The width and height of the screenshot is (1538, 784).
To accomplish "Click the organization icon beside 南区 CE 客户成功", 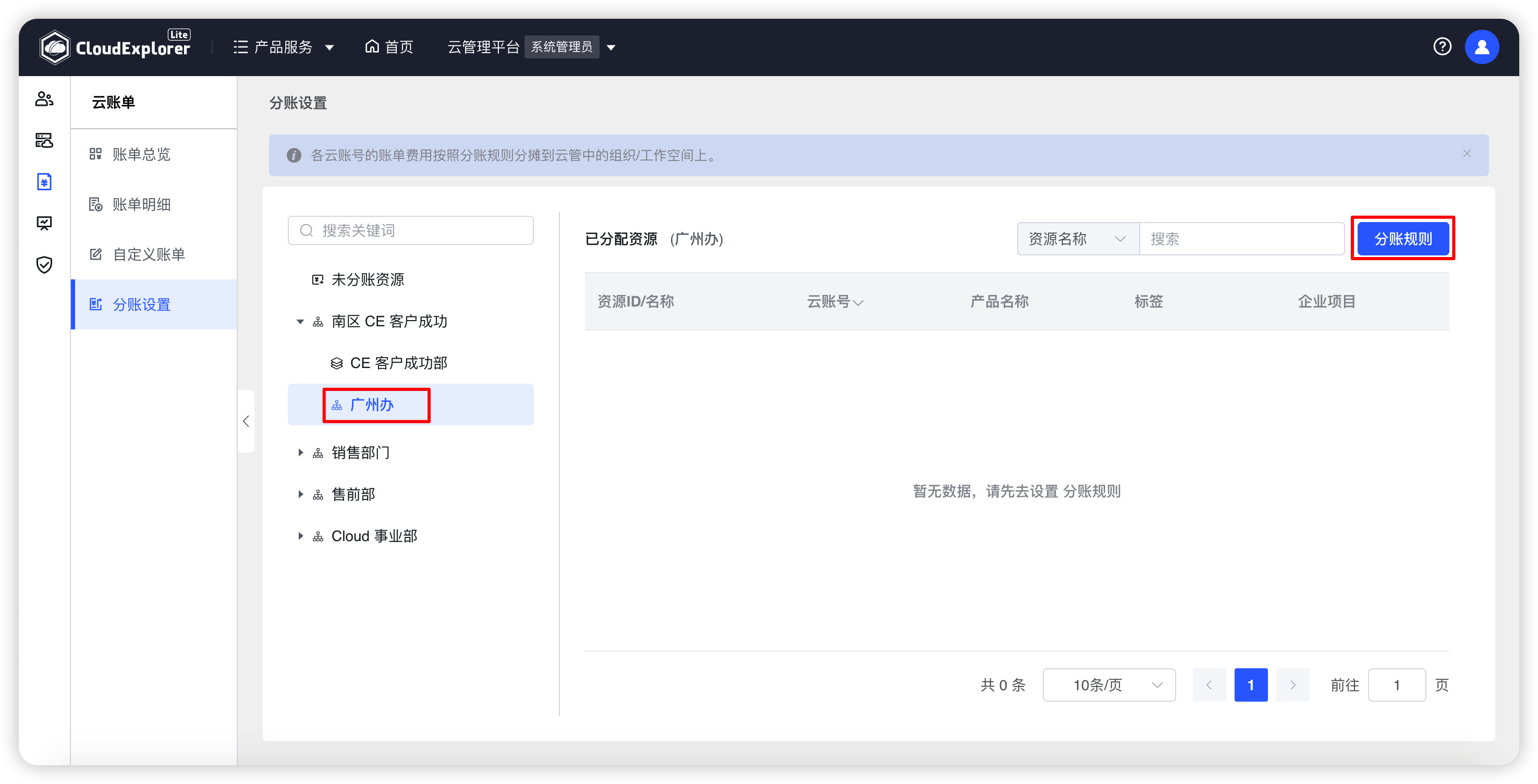I will [318, 323].
